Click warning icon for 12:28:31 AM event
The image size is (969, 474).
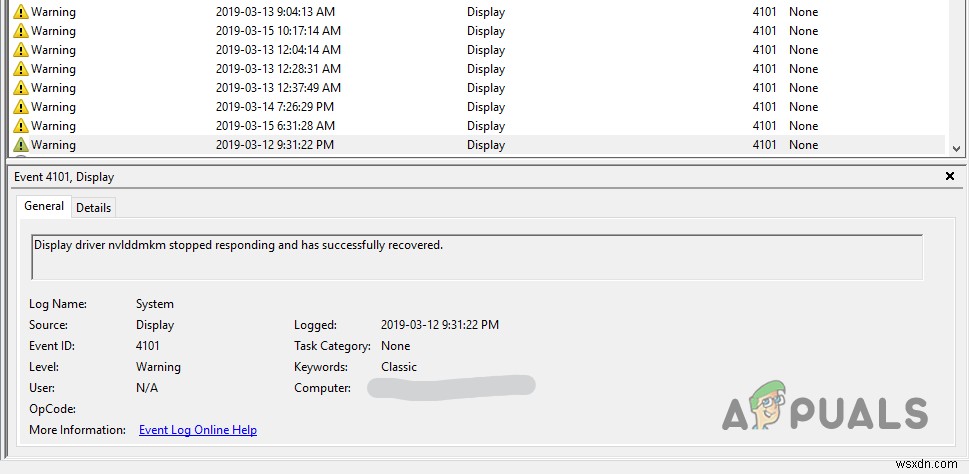[x=21, y=69]
